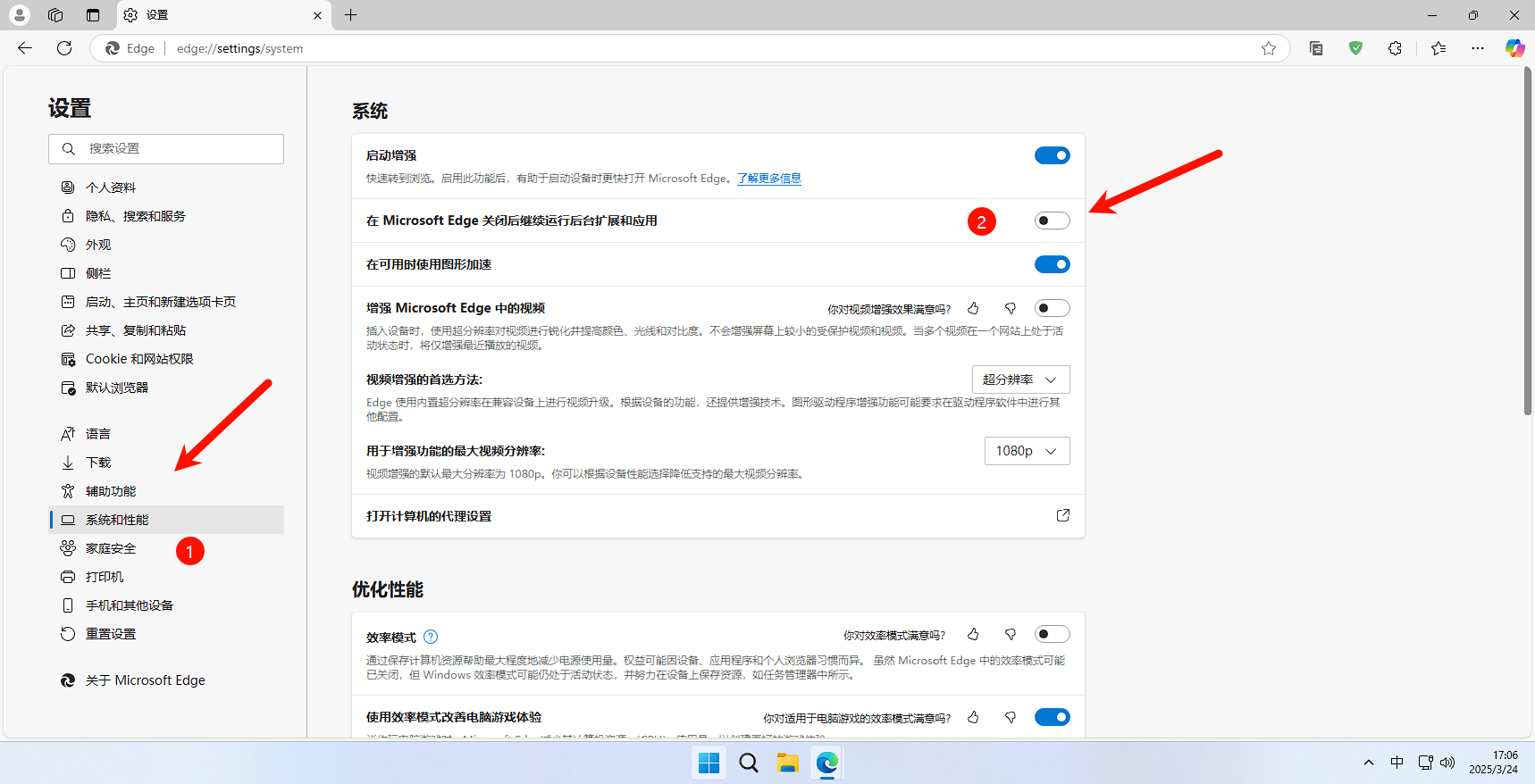
Task: Add this page to favorites star
Action: (x=1269, y=48)
